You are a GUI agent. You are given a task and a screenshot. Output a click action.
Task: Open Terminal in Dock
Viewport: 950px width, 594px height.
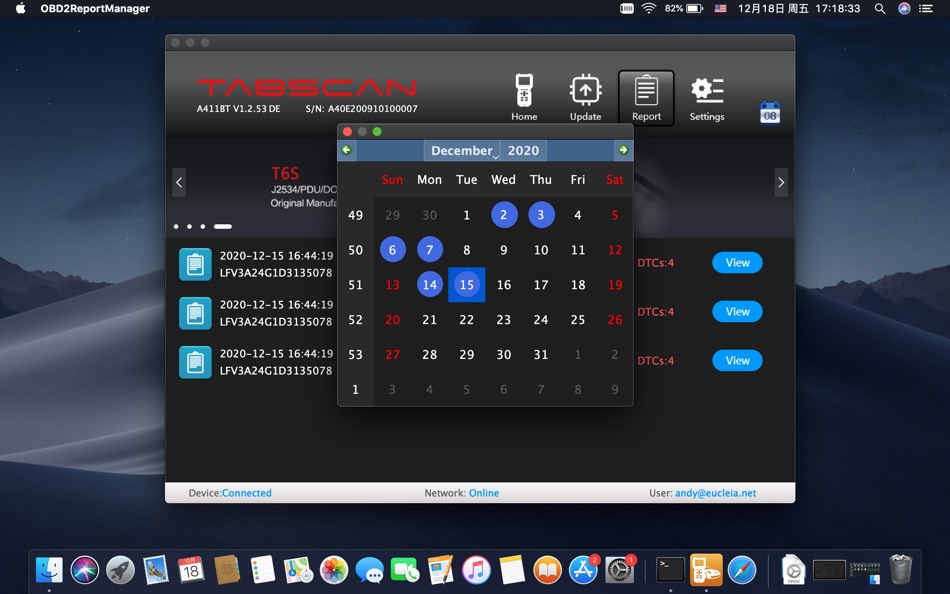[671, 570]
